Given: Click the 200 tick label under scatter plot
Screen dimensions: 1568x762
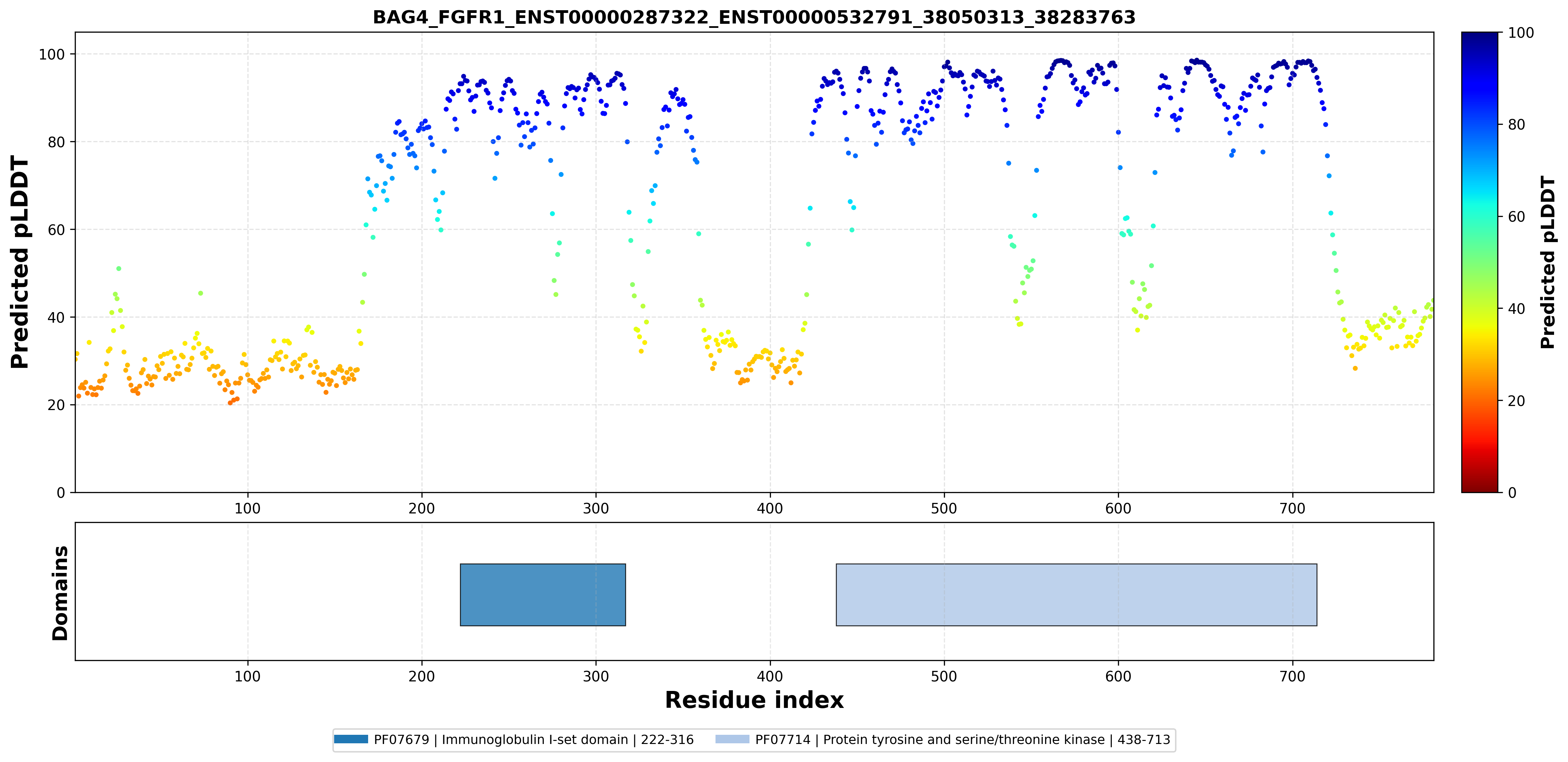Looking at the screenshot, I should click(x=422, y=509).
